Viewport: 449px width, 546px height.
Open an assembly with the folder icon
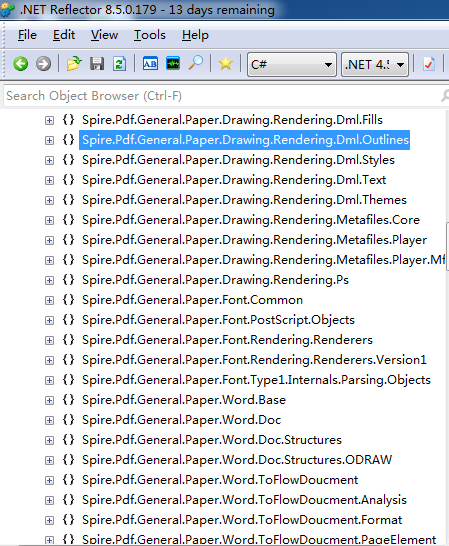click(x=74, y=64)
